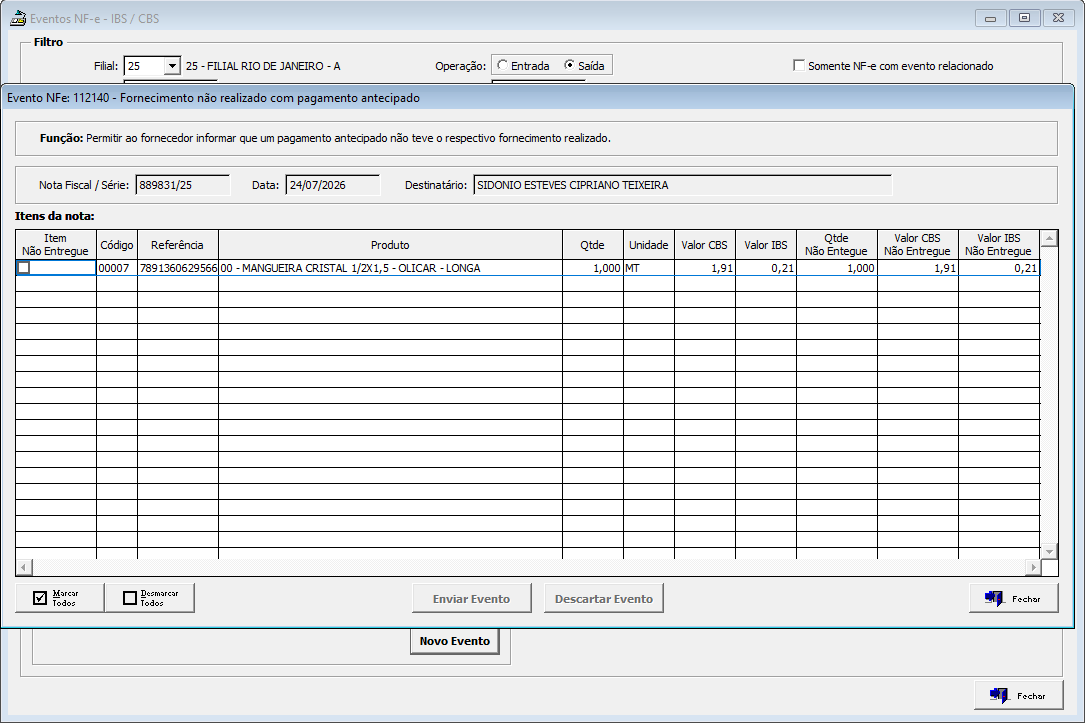This screenshot has height=725, width=1085.
Task: Enable Somente NF-e com evento relacionado
Action: (799, 65)
